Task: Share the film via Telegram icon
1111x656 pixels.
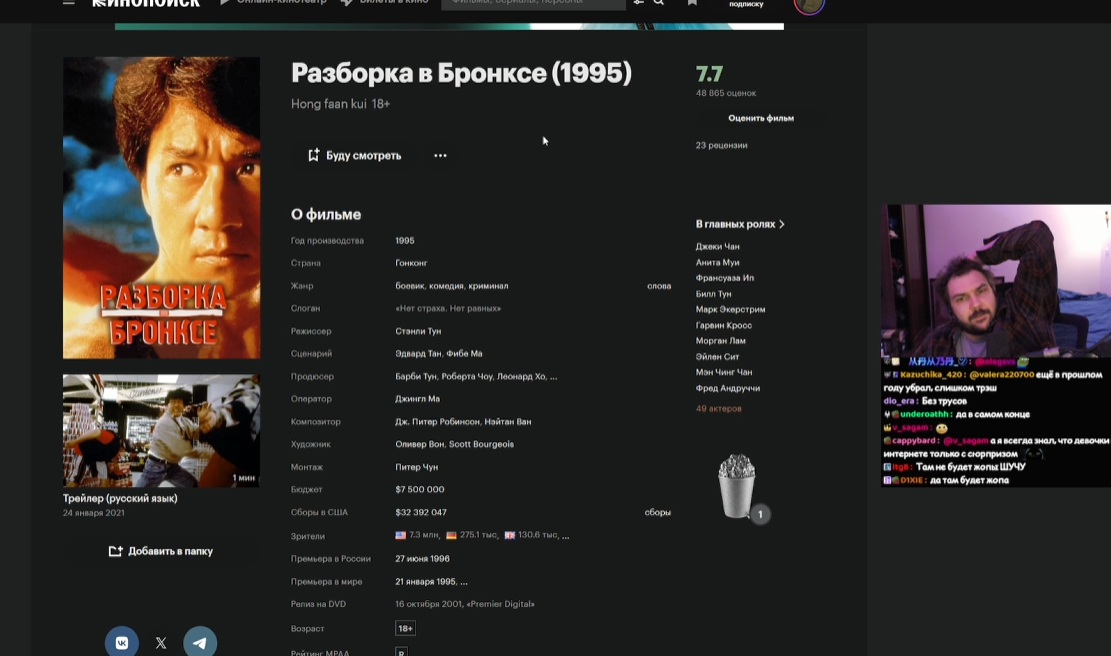Action: click(x=200, y=643)
